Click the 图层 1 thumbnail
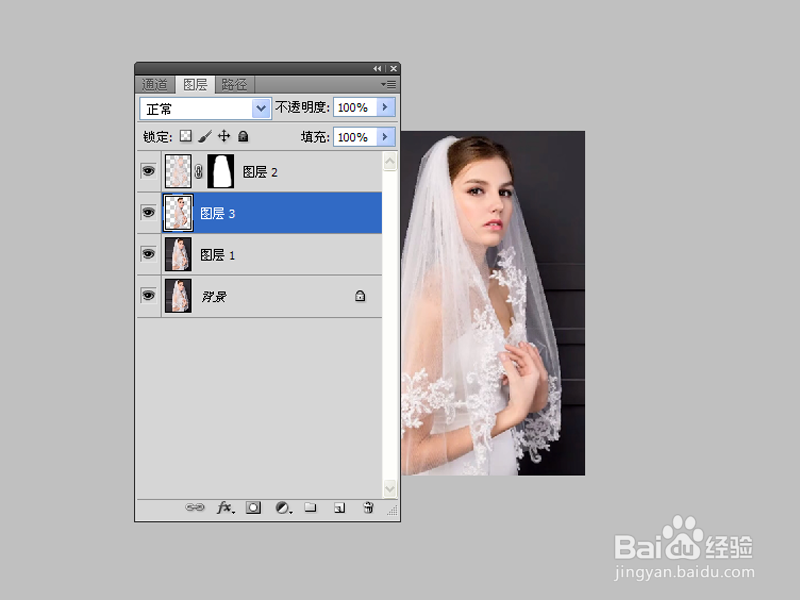Viewport: 800px width, 600px height. point(178,254)
